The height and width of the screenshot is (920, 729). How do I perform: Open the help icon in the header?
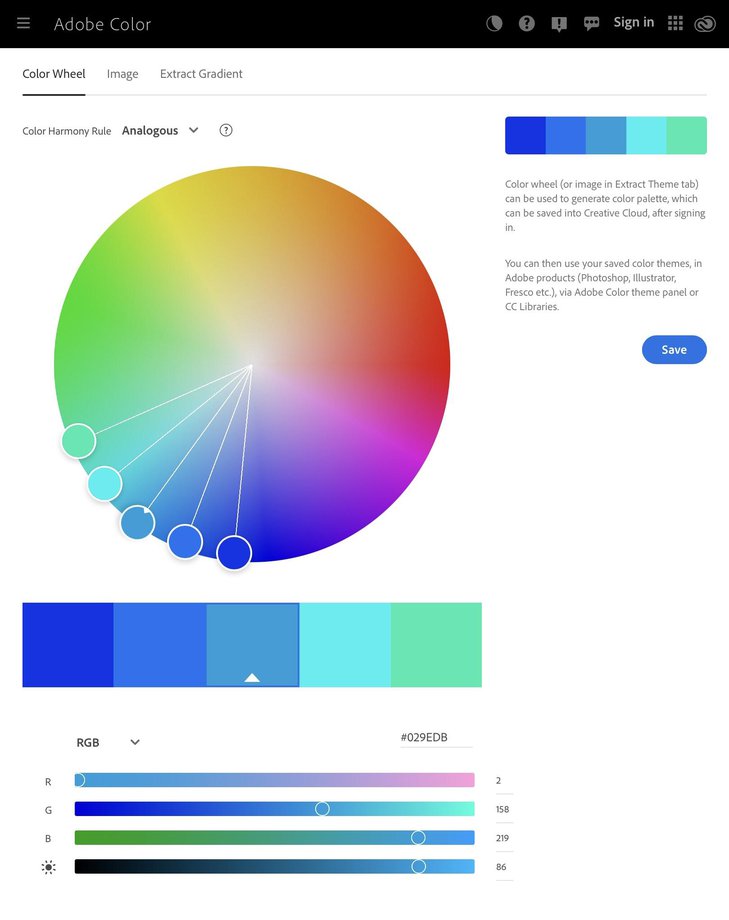point(527,22)
